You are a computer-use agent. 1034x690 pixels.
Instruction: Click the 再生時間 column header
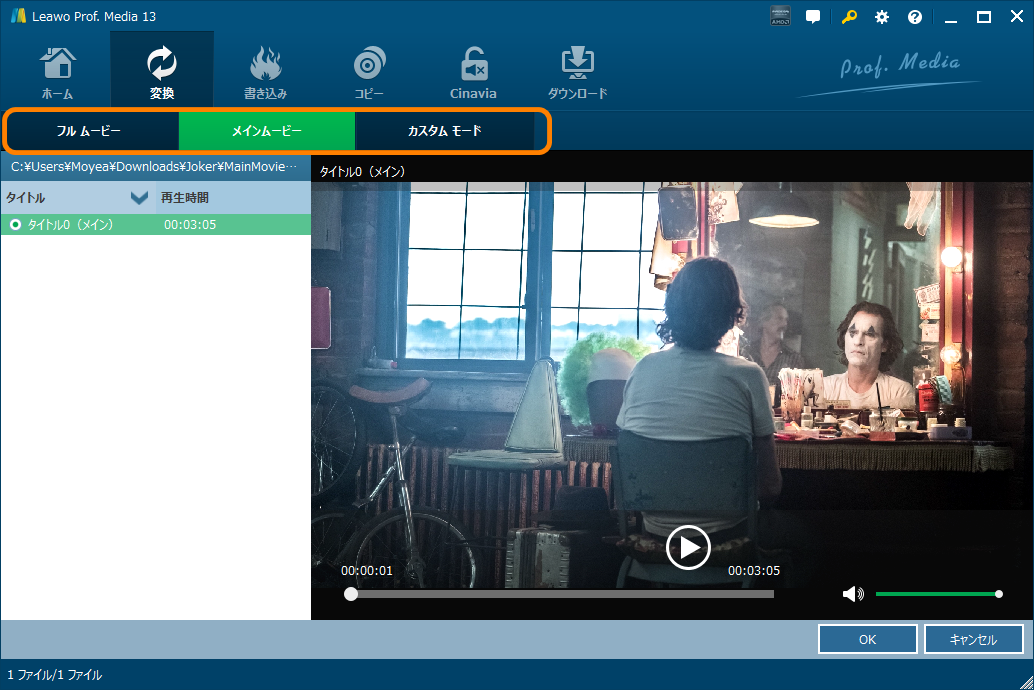(185, 197)
